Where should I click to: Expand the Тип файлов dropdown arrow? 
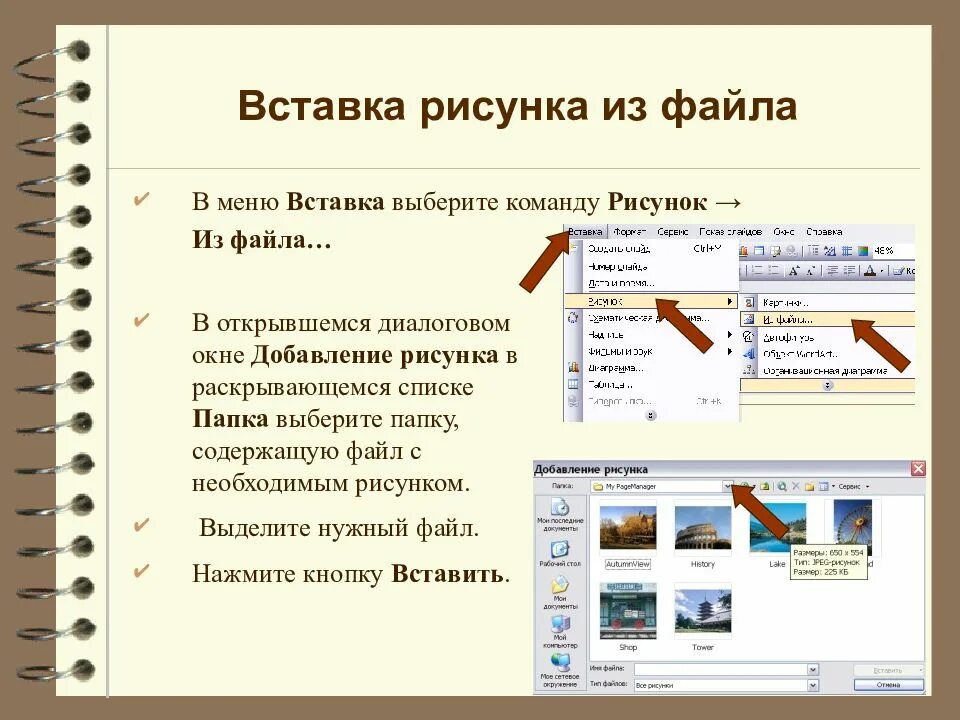pos(812,685)
